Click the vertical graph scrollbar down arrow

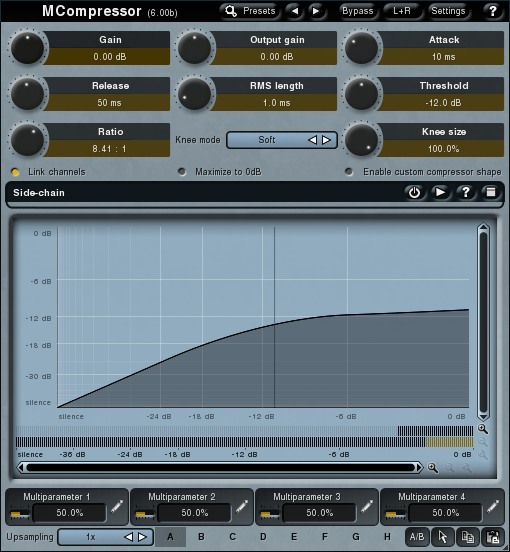point(483,416)
